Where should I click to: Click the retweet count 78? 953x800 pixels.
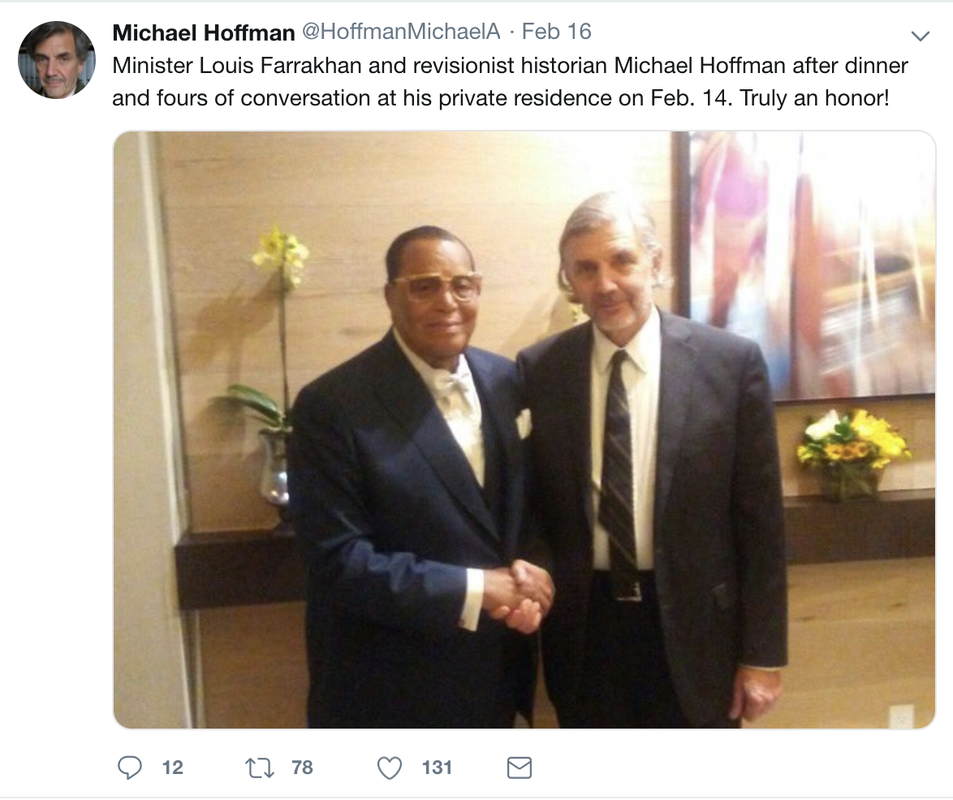point(302,768)
